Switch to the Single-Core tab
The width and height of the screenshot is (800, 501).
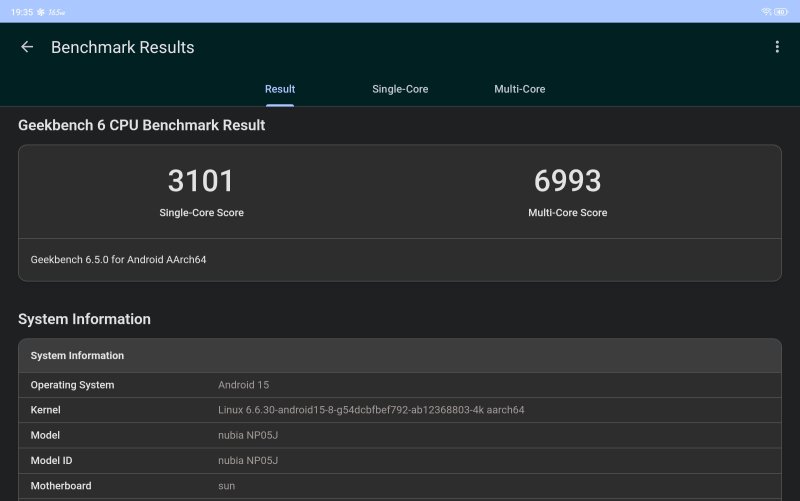pos(400,89)
